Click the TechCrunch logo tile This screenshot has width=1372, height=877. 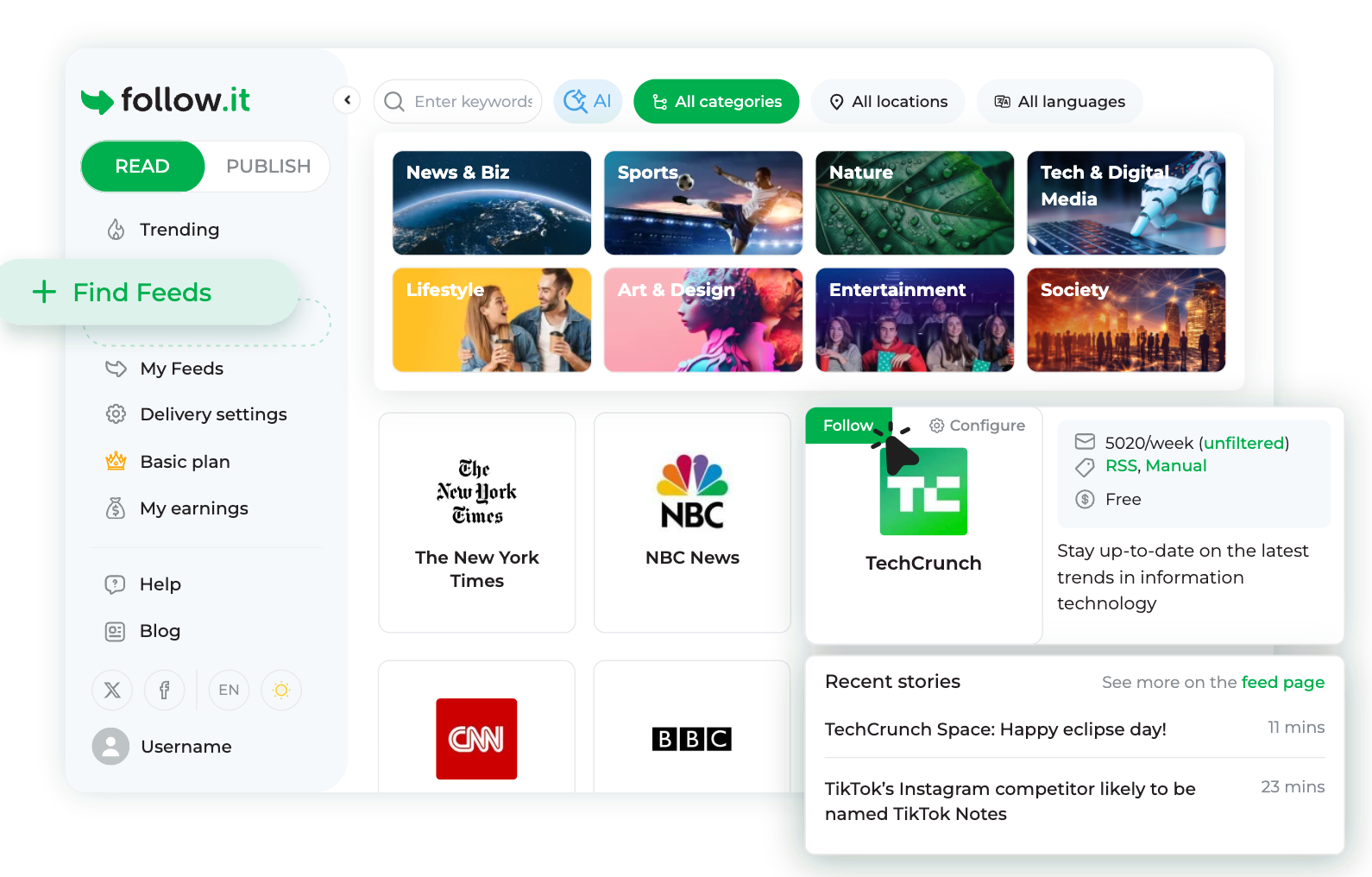click(923, 491)
